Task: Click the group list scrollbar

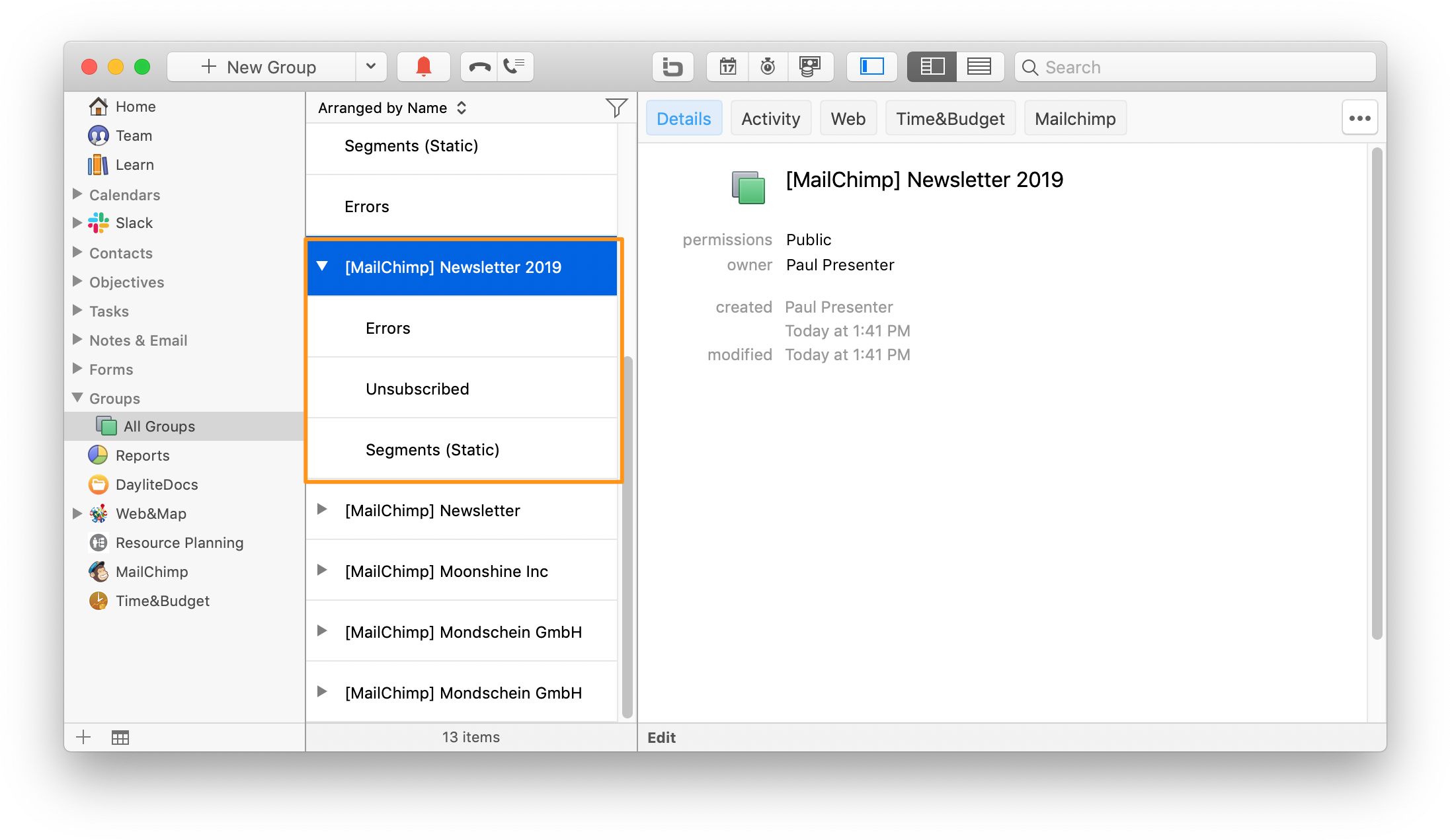Action: (x=627, y=537)
